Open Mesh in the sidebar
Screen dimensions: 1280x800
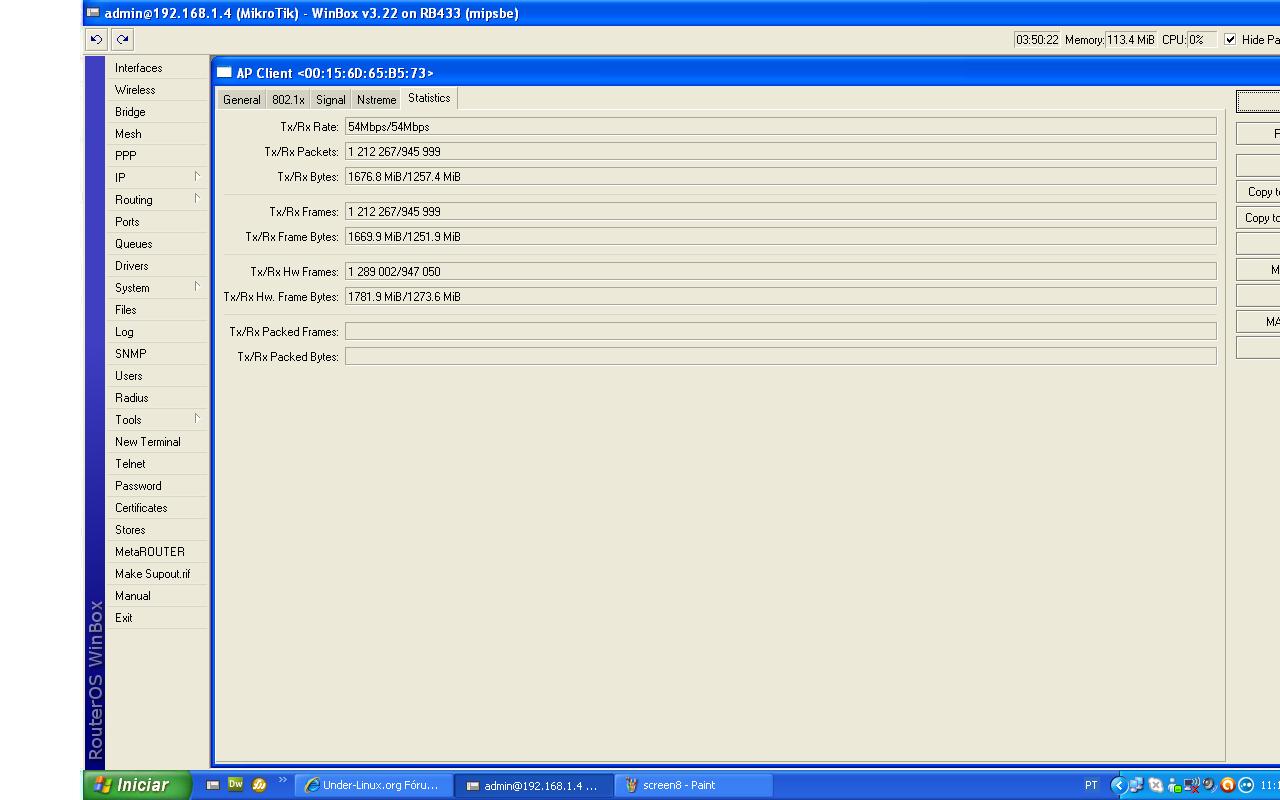click(x=128, y=134)
